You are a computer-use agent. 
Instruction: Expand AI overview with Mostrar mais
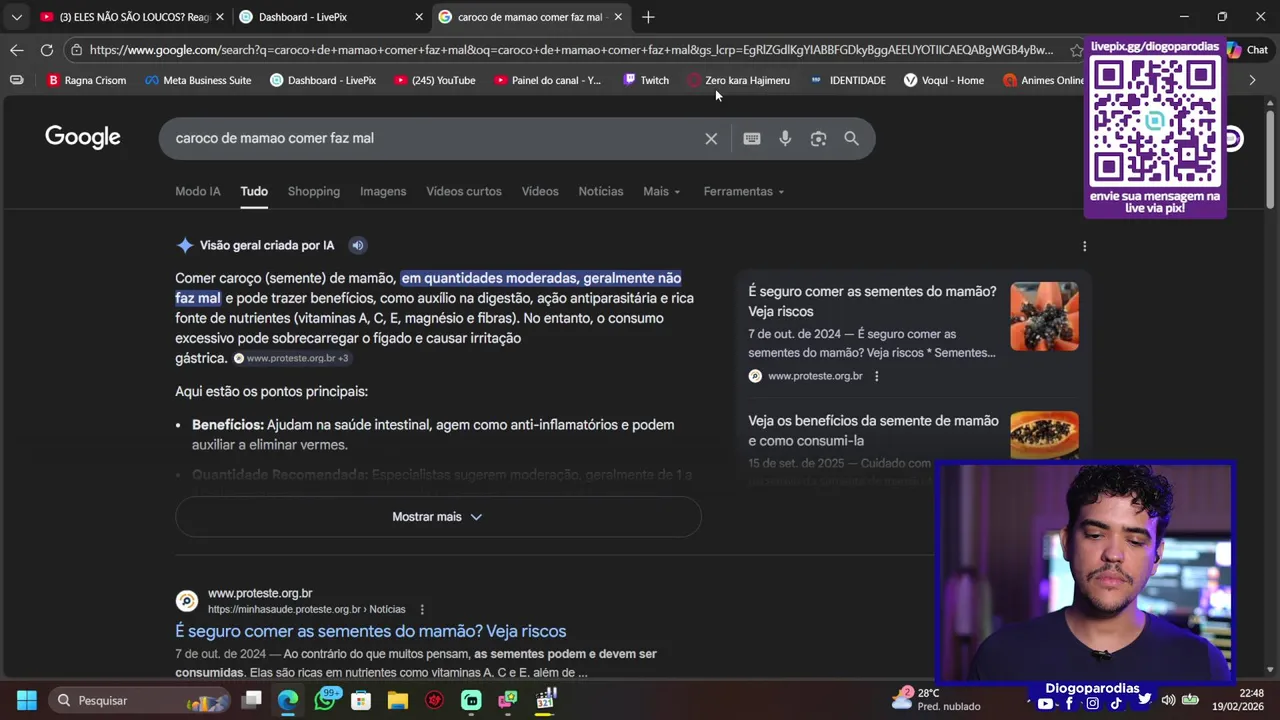[438, 517]
